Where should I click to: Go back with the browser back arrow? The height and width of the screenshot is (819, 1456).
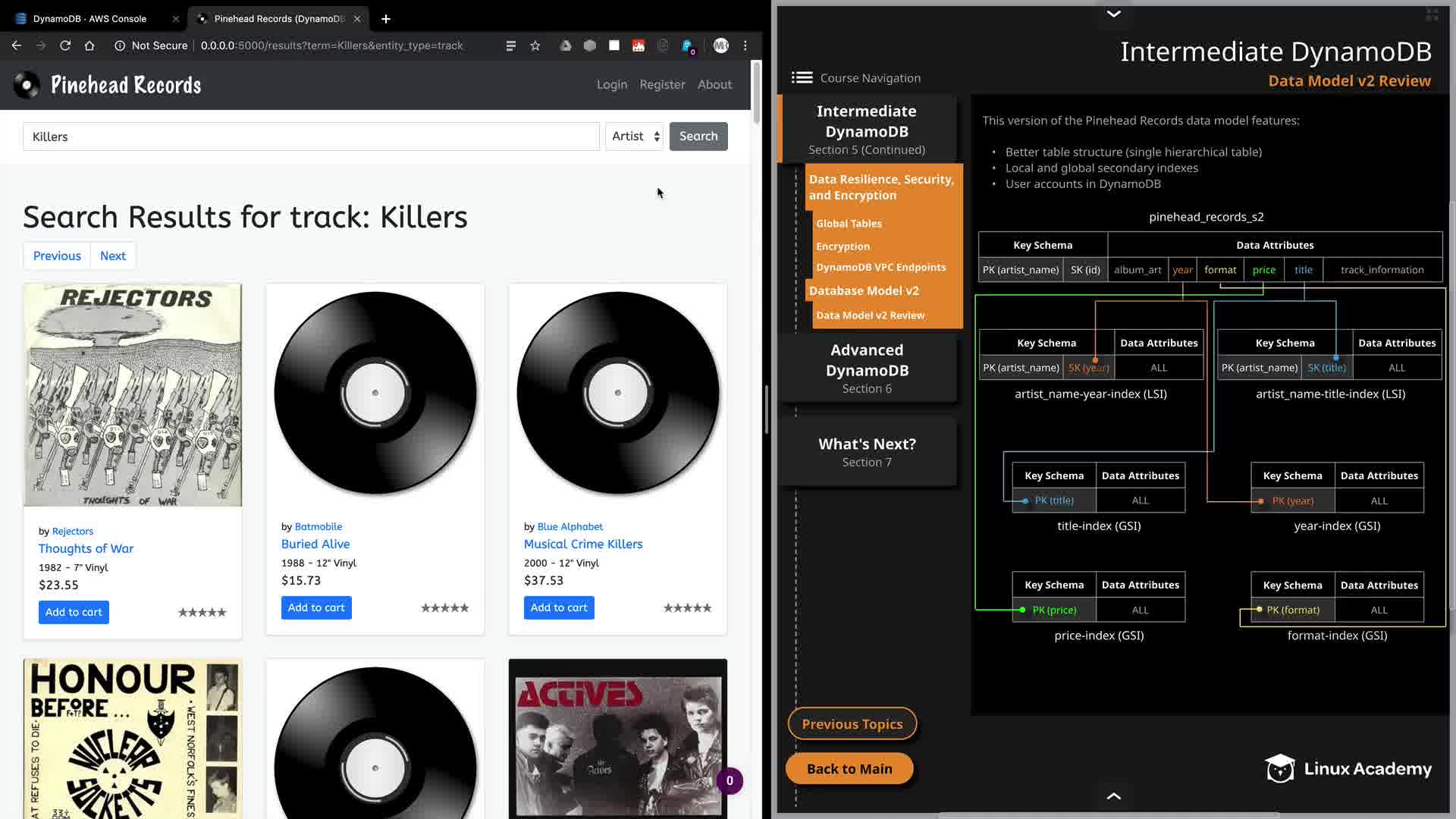(x=17, y=45)
